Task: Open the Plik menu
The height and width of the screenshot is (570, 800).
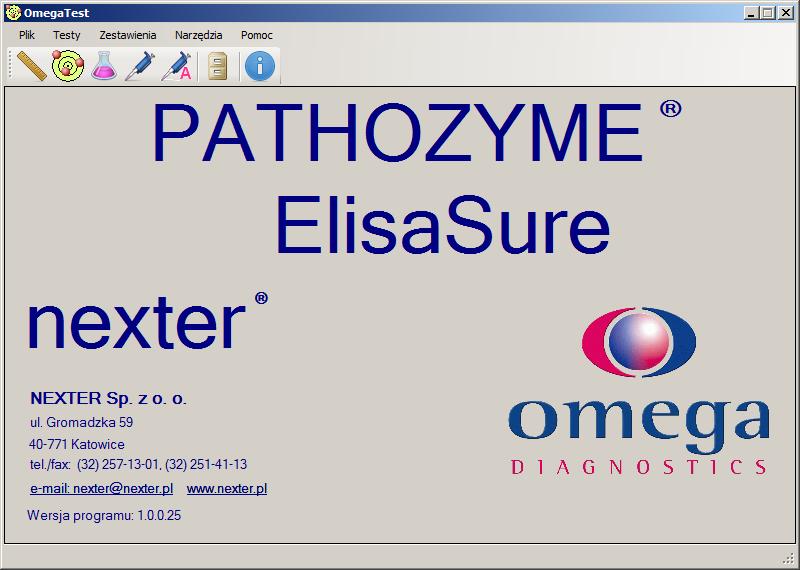Action: click(27, 35)
